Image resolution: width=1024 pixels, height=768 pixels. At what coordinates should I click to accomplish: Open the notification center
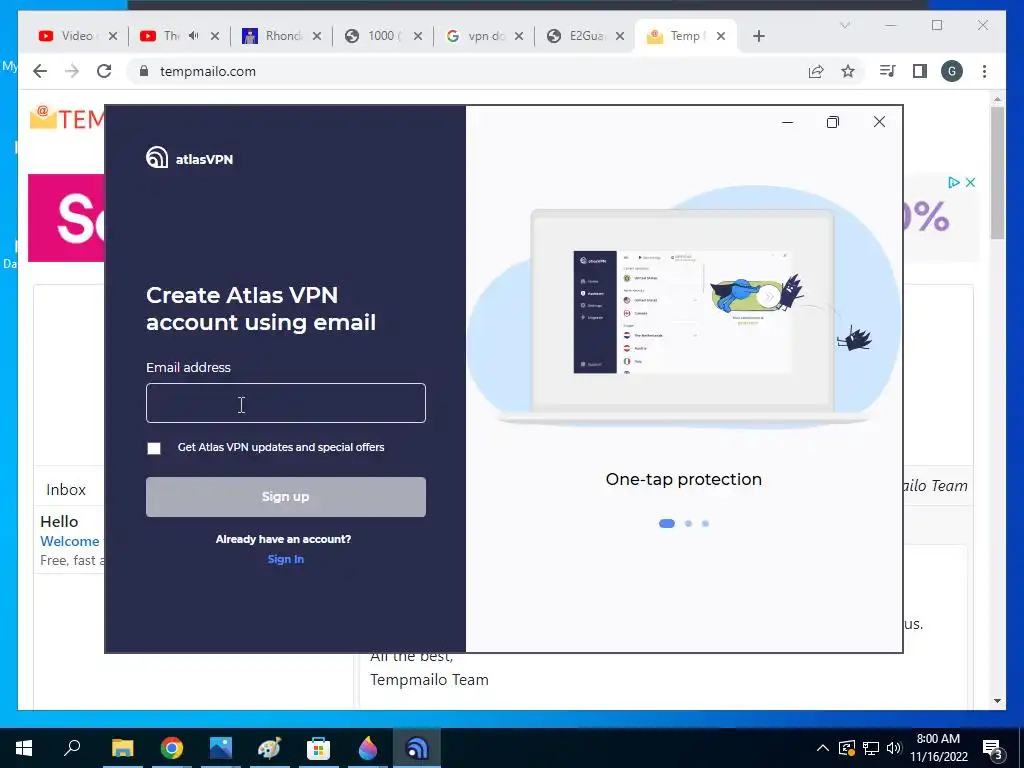[993, 748]
